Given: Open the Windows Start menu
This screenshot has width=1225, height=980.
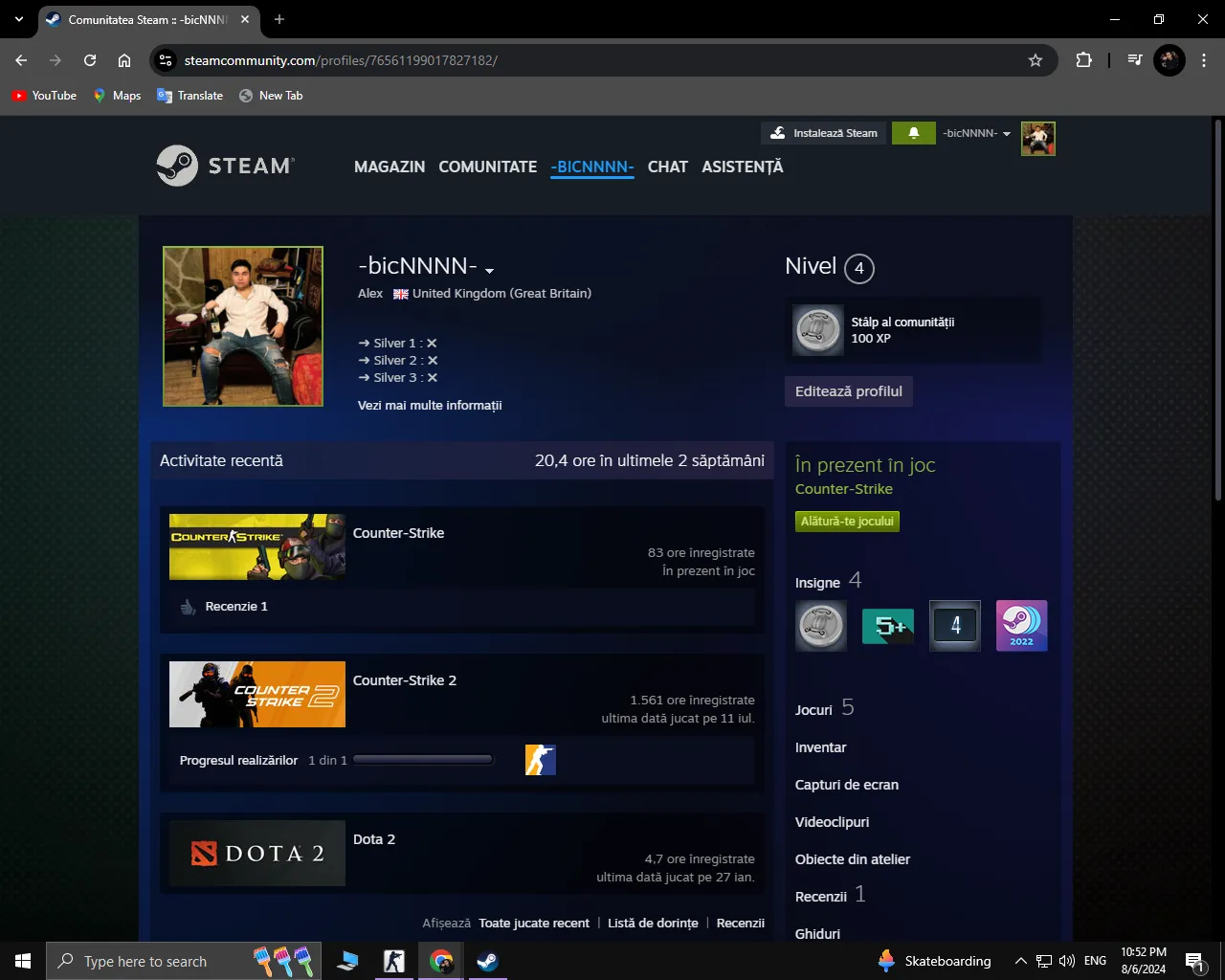Looking at the screenshot, I should click(23, 961).
